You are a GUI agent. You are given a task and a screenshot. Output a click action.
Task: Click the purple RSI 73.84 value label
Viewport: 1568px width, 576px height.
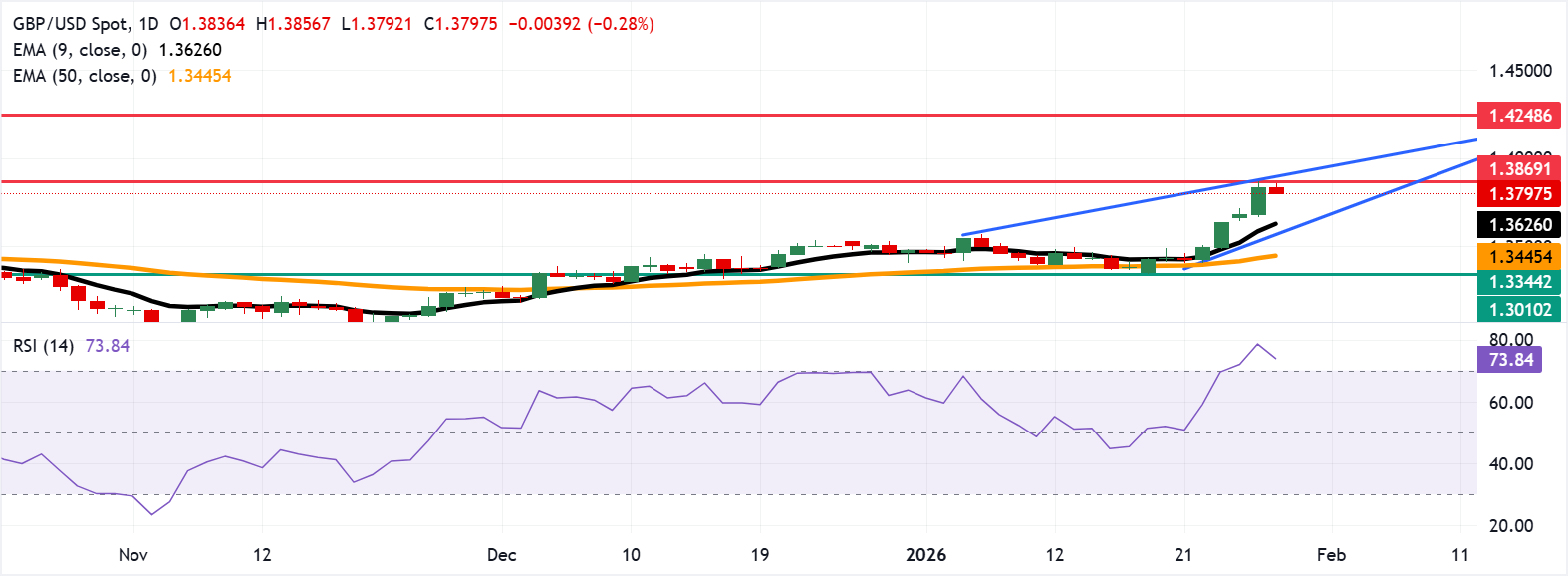pyautogui.click(x=1510, y=360)
